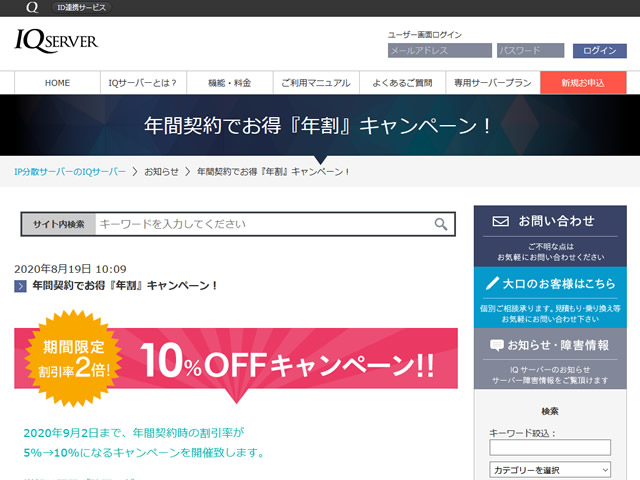Focus the site search keyword field
640x480 pixels.
pos(263,224)
